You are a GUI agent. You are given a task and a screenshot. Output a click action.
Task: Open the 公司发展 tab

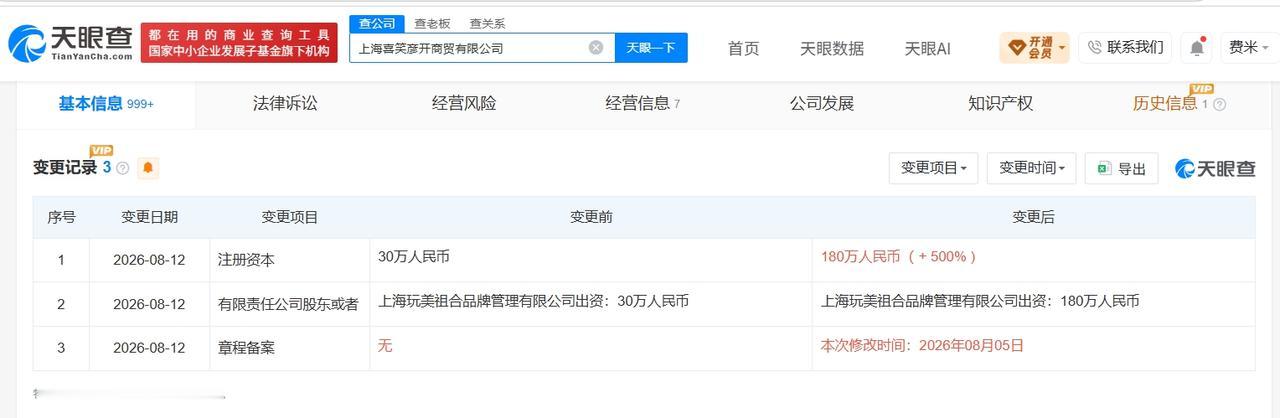[821, 103]
